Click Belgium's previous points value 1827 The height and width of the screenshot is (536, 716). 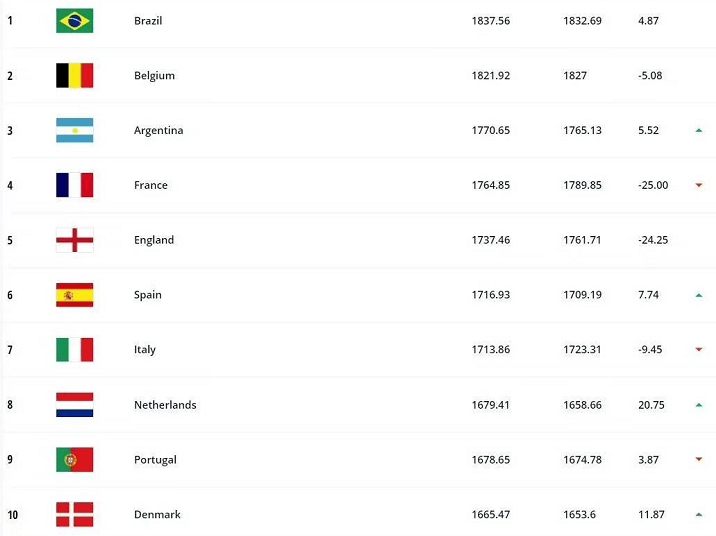tap(575, 76)
